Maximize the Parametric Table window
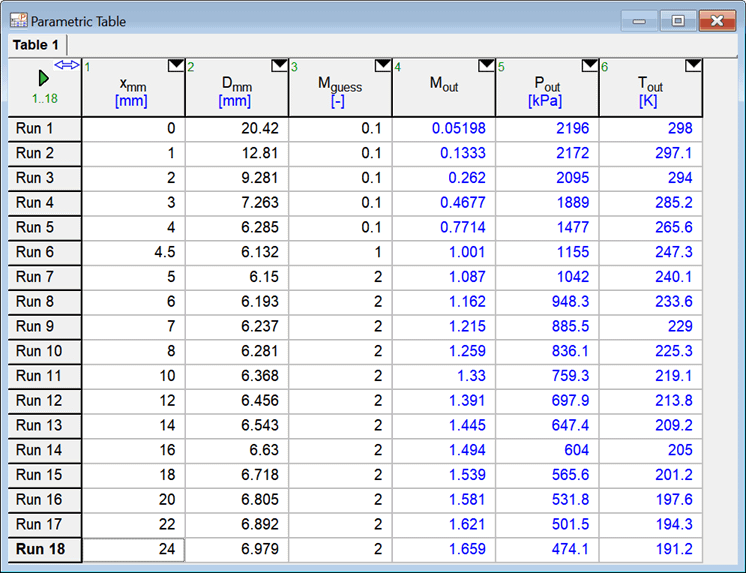The width and height of the screenshot is (746, 573). pos(678,20)
